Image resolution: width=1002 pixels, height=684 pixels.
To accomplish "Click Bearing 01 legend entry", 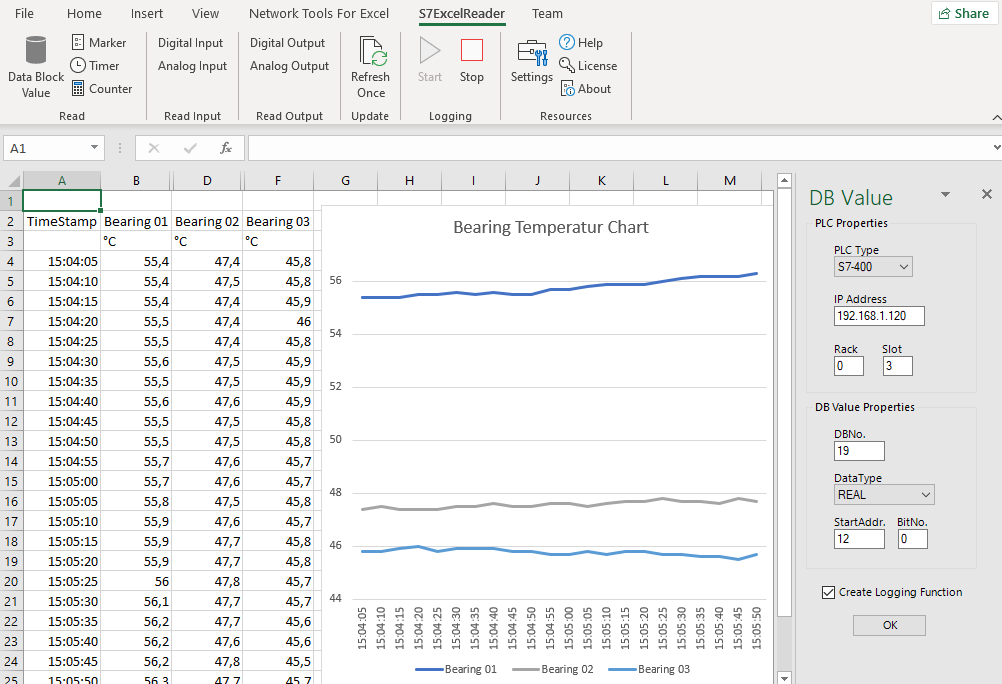I will point(456,669).
